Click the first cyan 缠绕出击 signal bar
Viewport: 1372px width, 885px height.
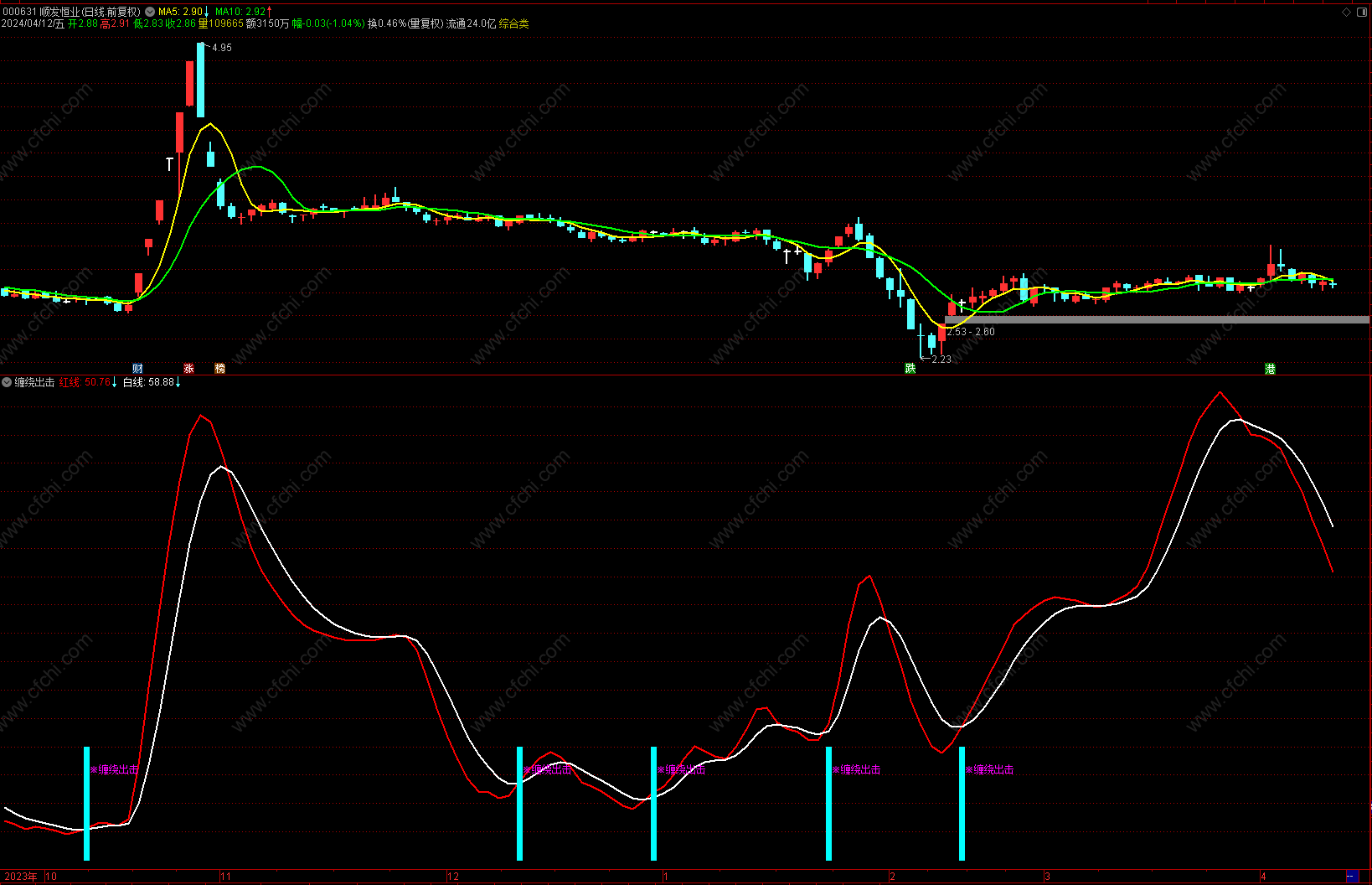pyautogui.click(x=86, y=804)
